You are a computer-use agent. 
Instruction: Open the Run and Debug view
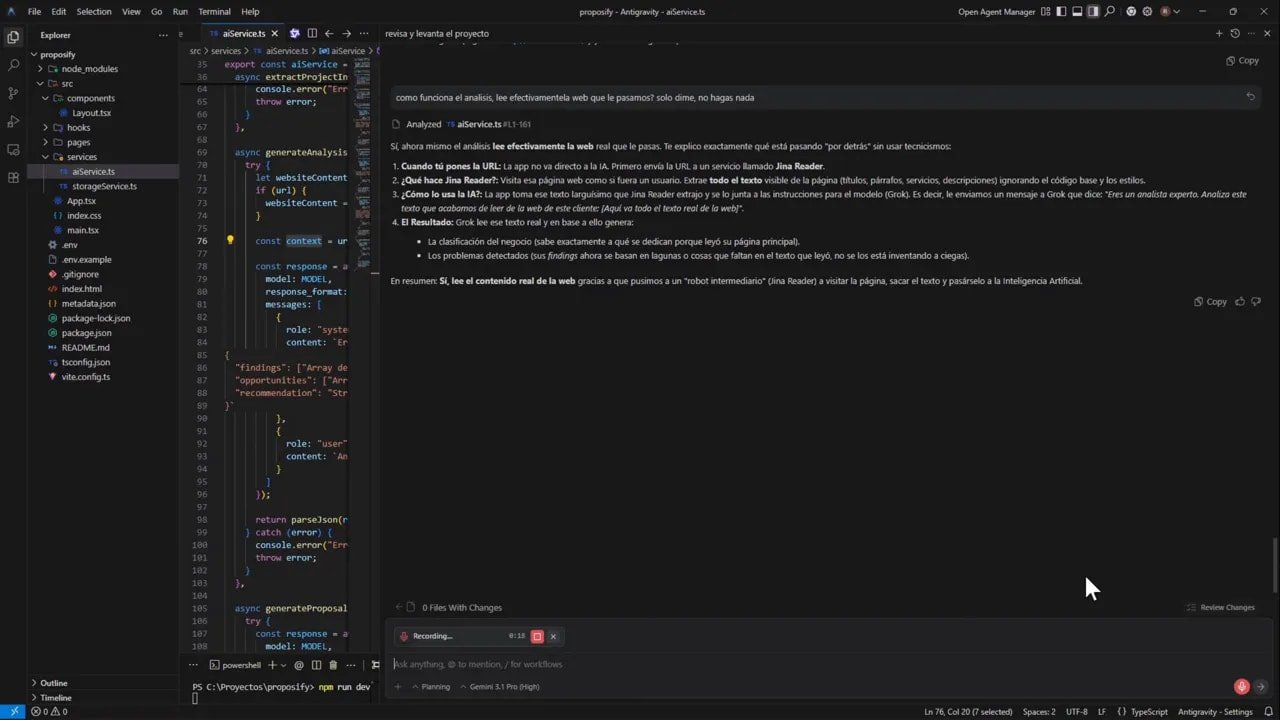click(x=13, y=118)
